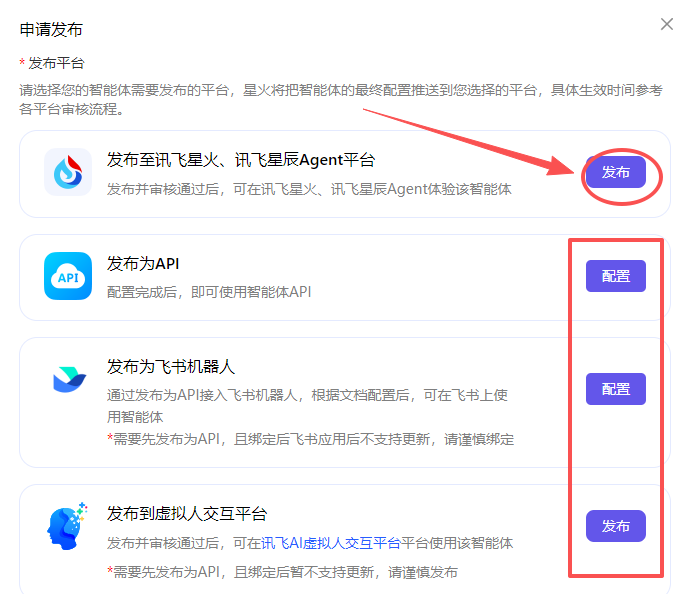This screenshot has height=594, width=683.
Task: Click the 申请发布 dialog heading
Action: coord(52,30)
